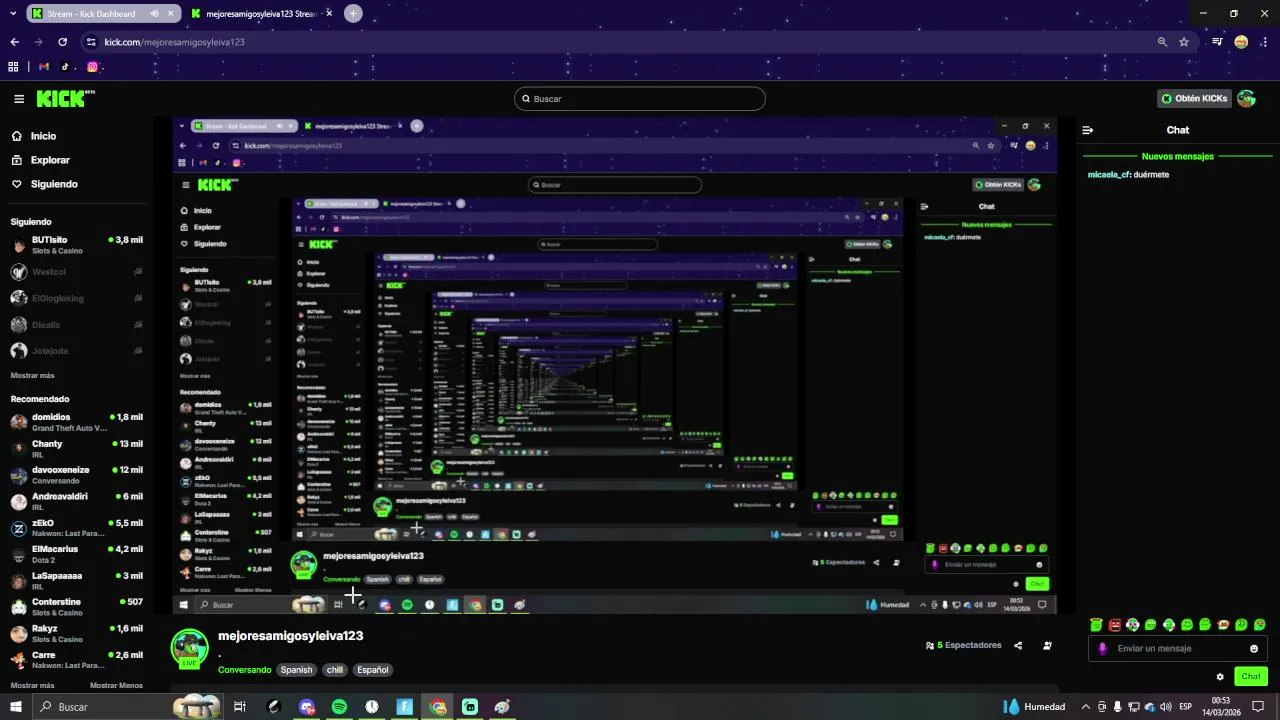The height and width of the screenshot is (720, 1280).
Task: Open Westcol offline channel
Action: tap(76, 272)
